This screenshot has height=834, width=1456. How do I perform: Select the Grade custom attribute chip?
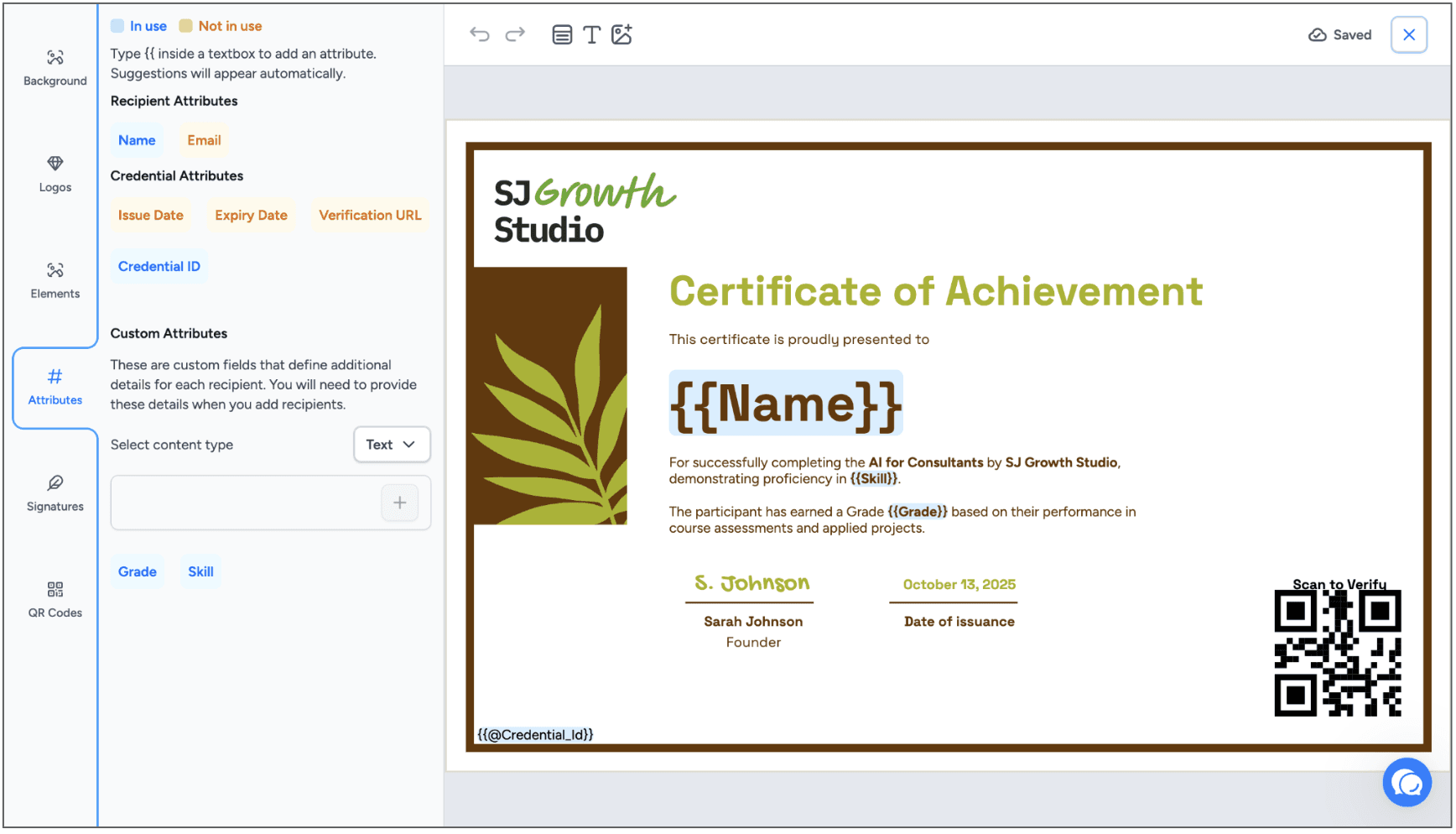point(138,571)
